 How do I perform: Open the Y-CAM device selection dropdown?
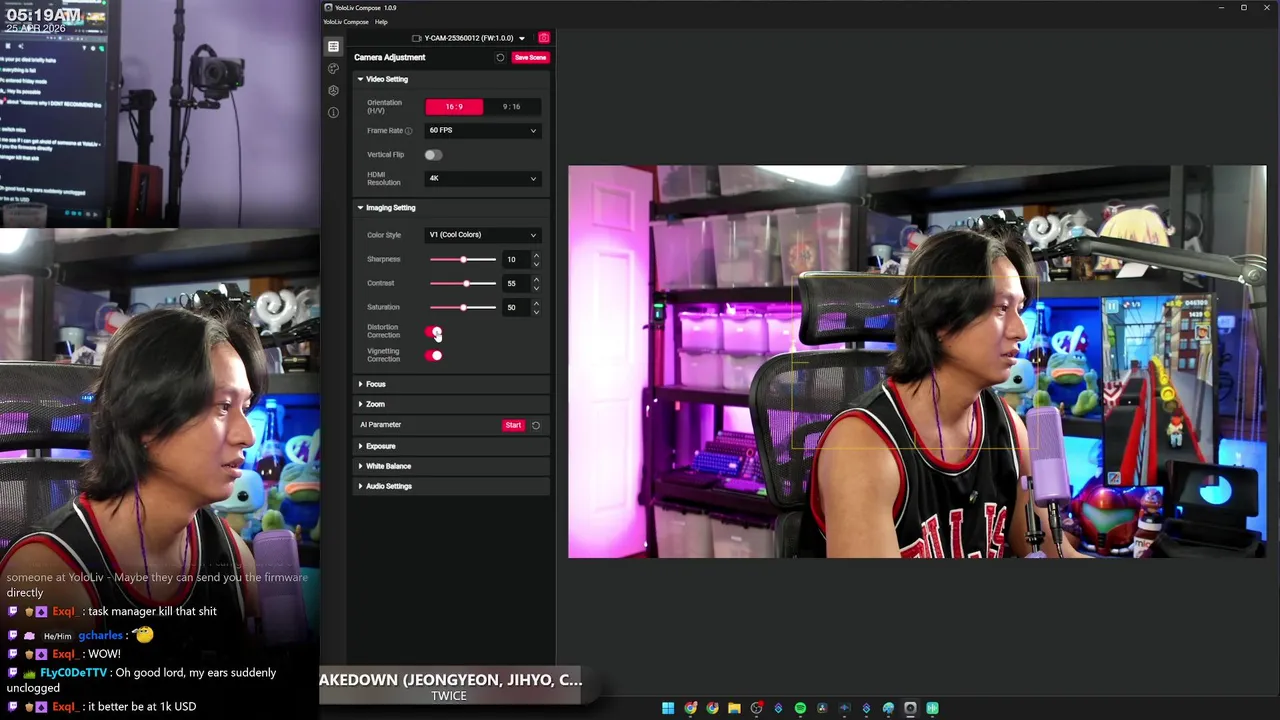click(x=470, y=38)
